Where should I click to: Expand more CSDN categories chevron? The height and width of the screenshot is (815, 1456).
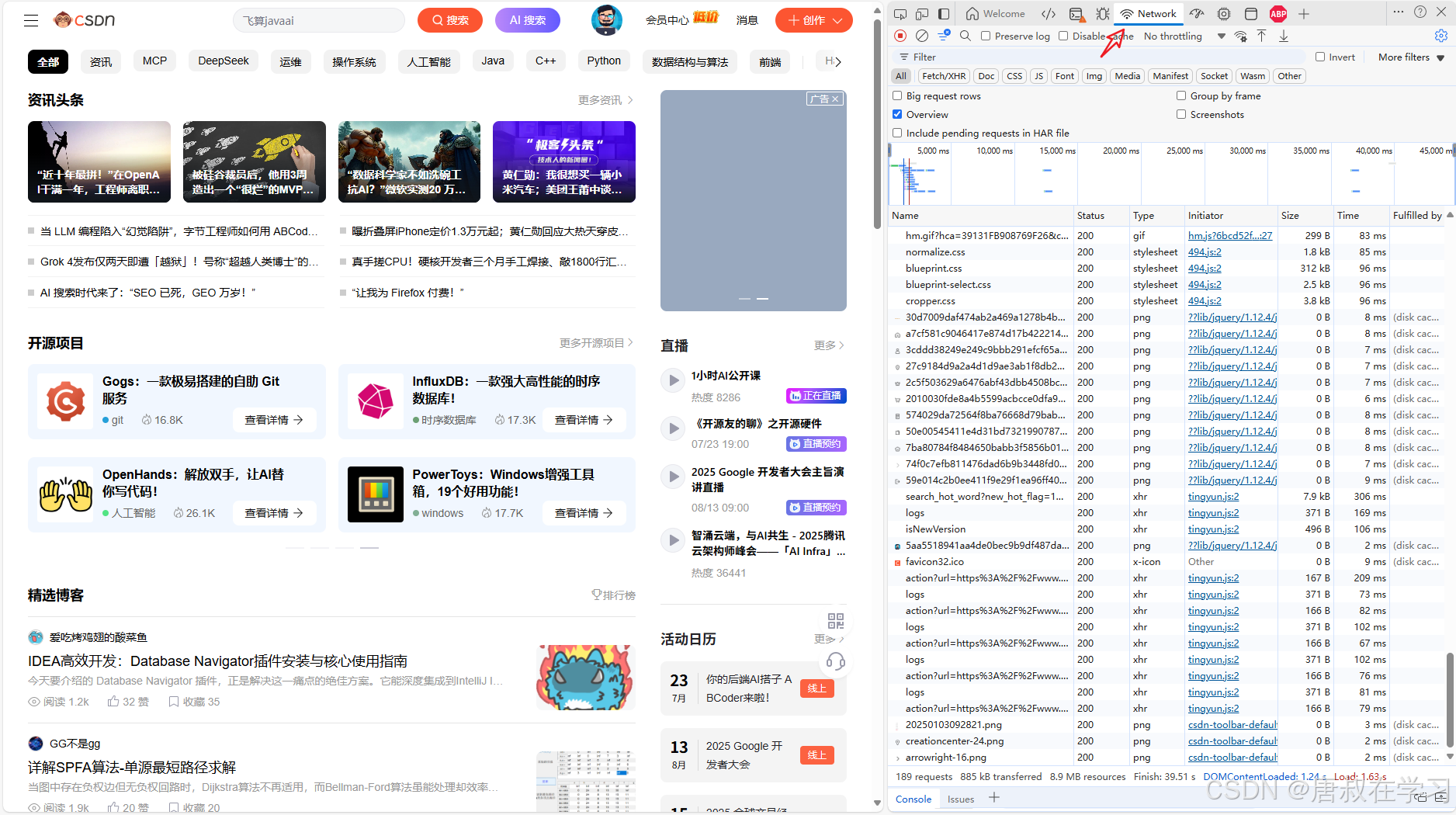(837, 61)
